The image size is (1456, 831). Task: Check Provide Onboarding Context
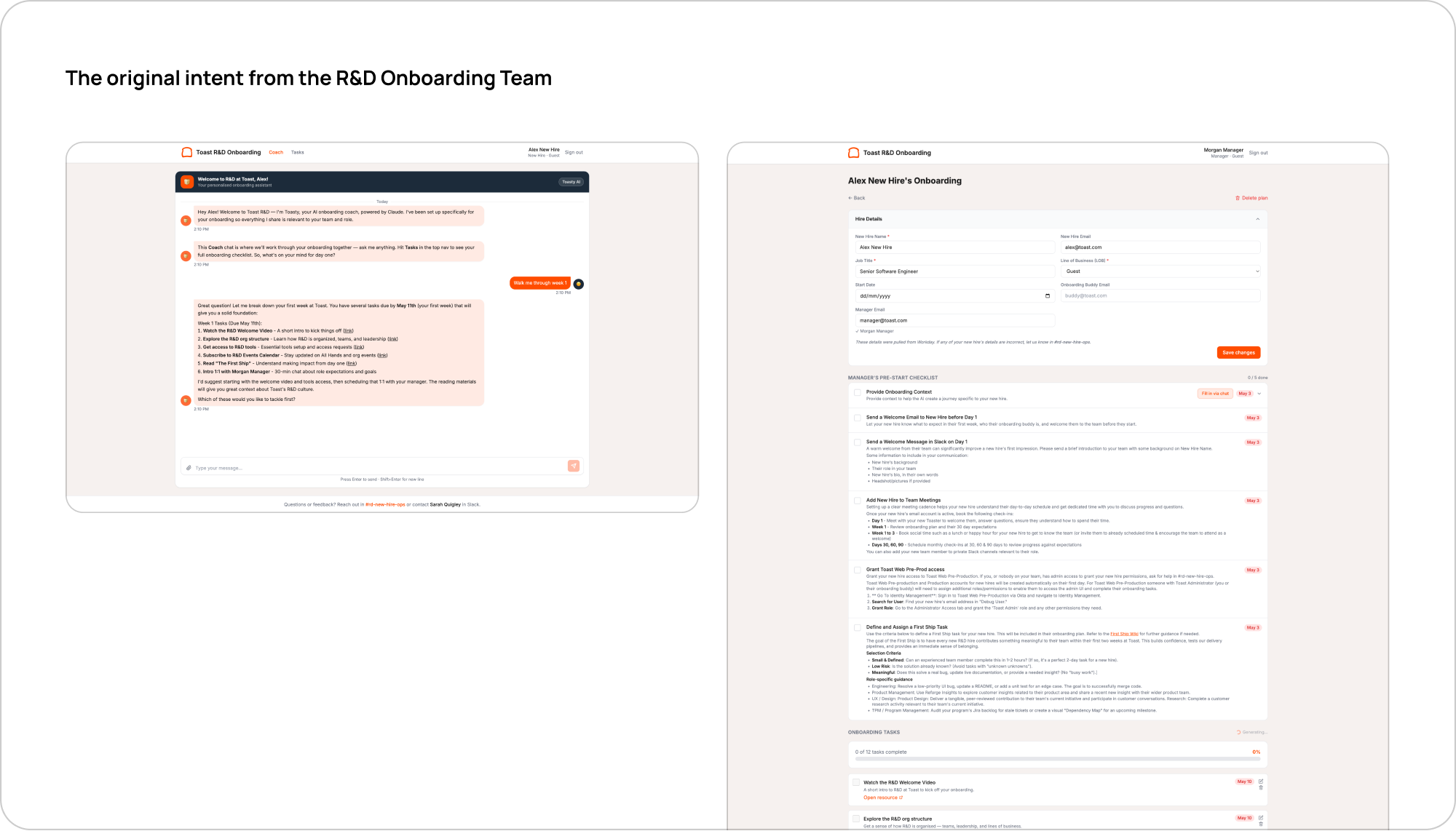tap(858, 393)
